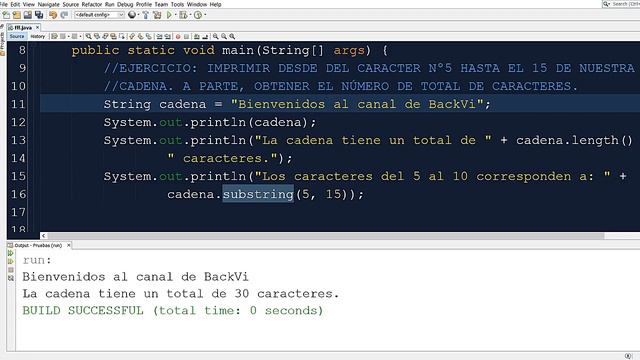Expand the dropdown arrow beside the globe icon

click(x=138, y=15)
